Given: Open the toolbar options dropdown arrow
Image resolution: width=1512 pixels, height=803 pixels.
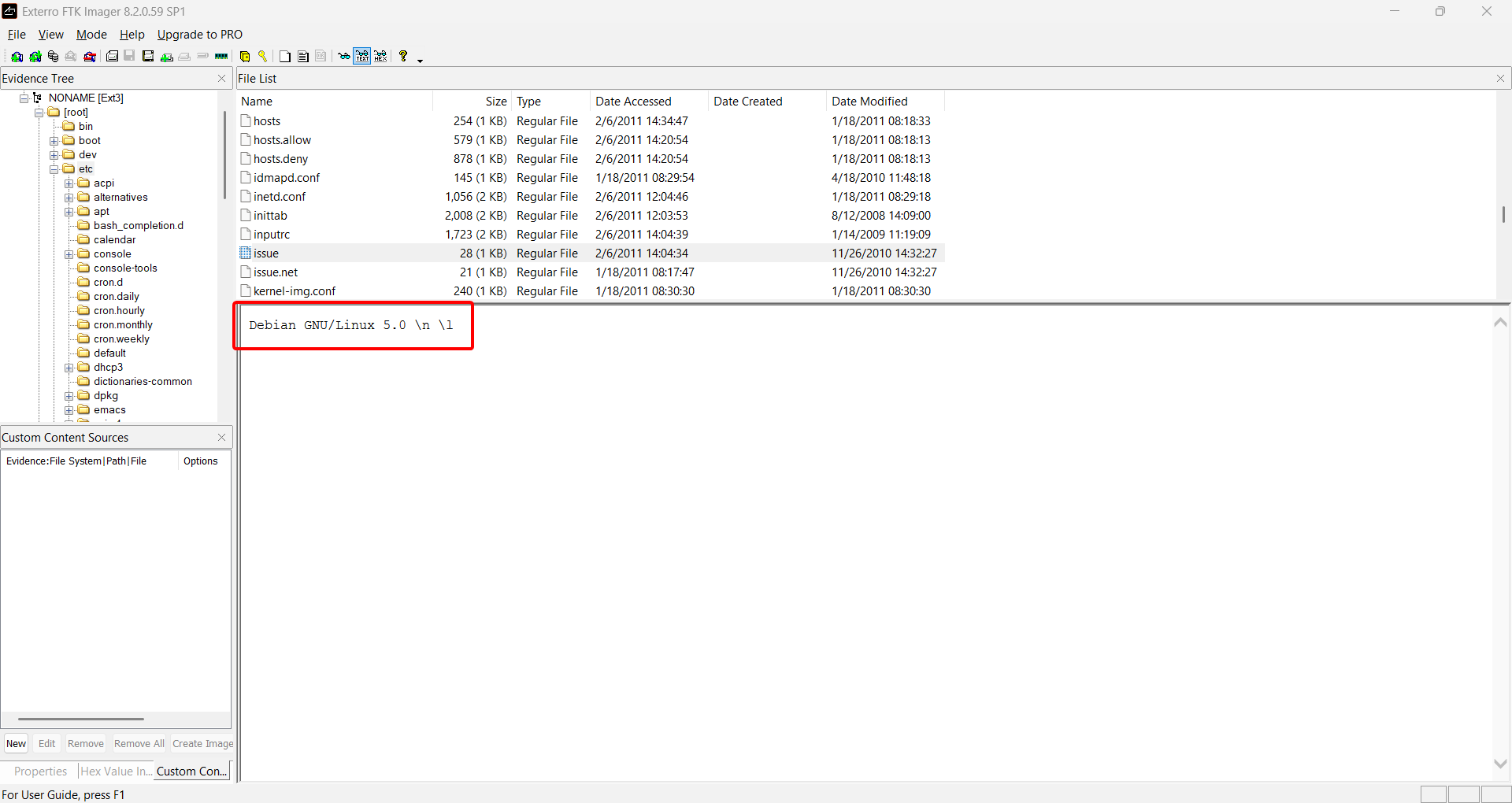Looking at the screenshot, I should point(420,61).
